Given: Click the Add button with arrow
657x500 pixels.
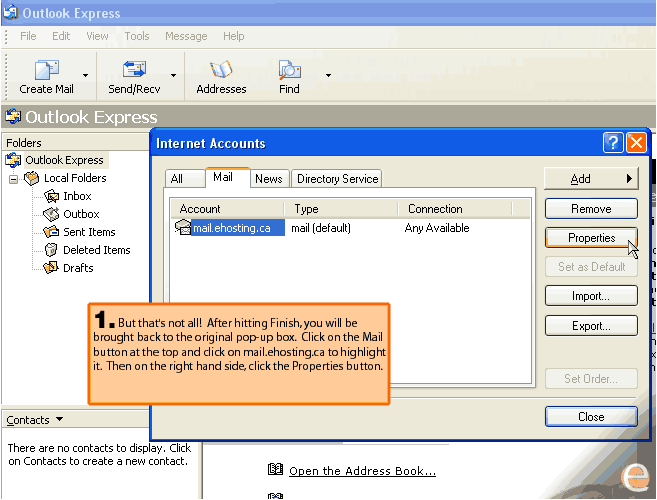Looking at the screenshot, I should (x=591, y=179).
